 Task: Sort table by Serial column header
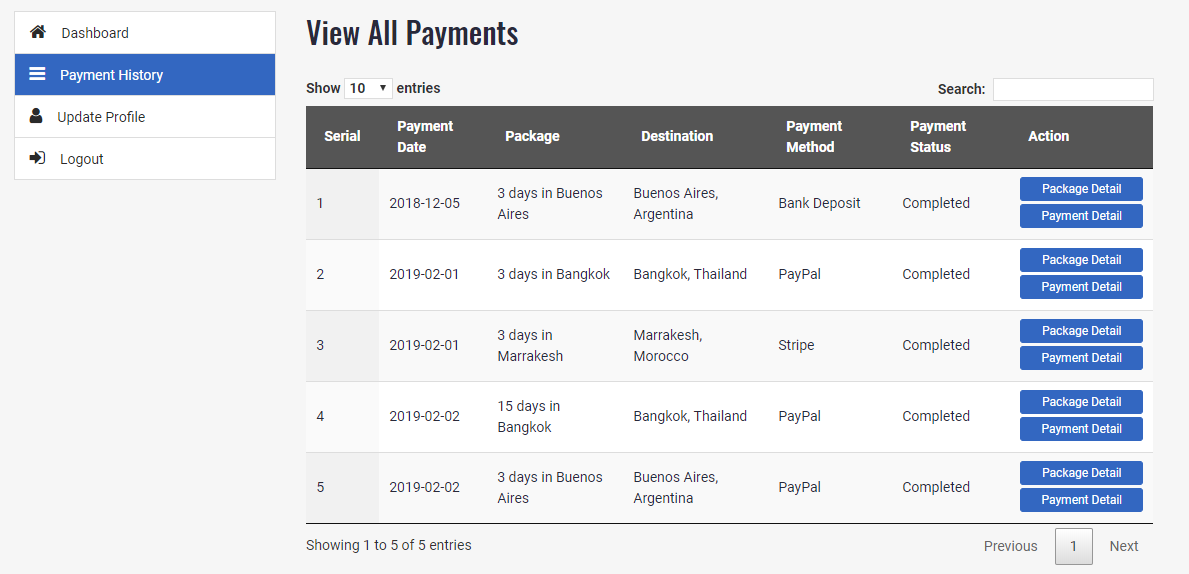[342, 137]
